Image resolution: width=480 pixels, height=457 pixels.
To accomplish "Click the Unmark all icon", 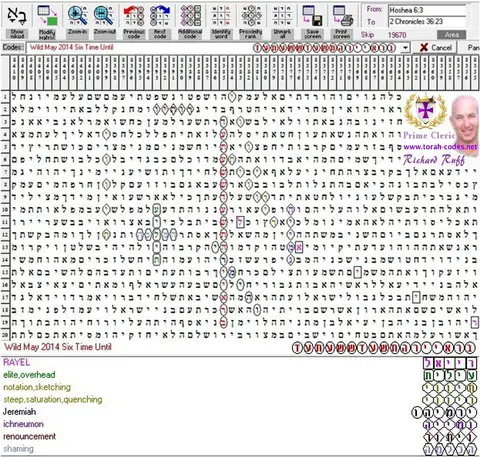I will [282, 16].
